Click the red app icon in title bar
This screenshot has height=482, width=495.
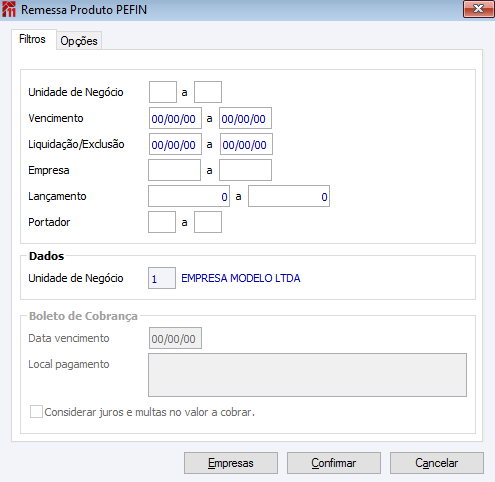9,9
